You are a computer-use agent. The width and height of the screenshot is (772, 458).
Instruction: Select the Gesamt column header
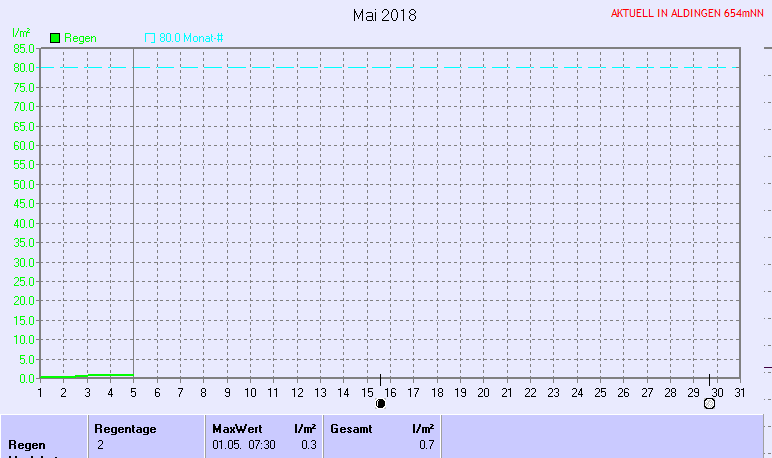coord(351,428)
